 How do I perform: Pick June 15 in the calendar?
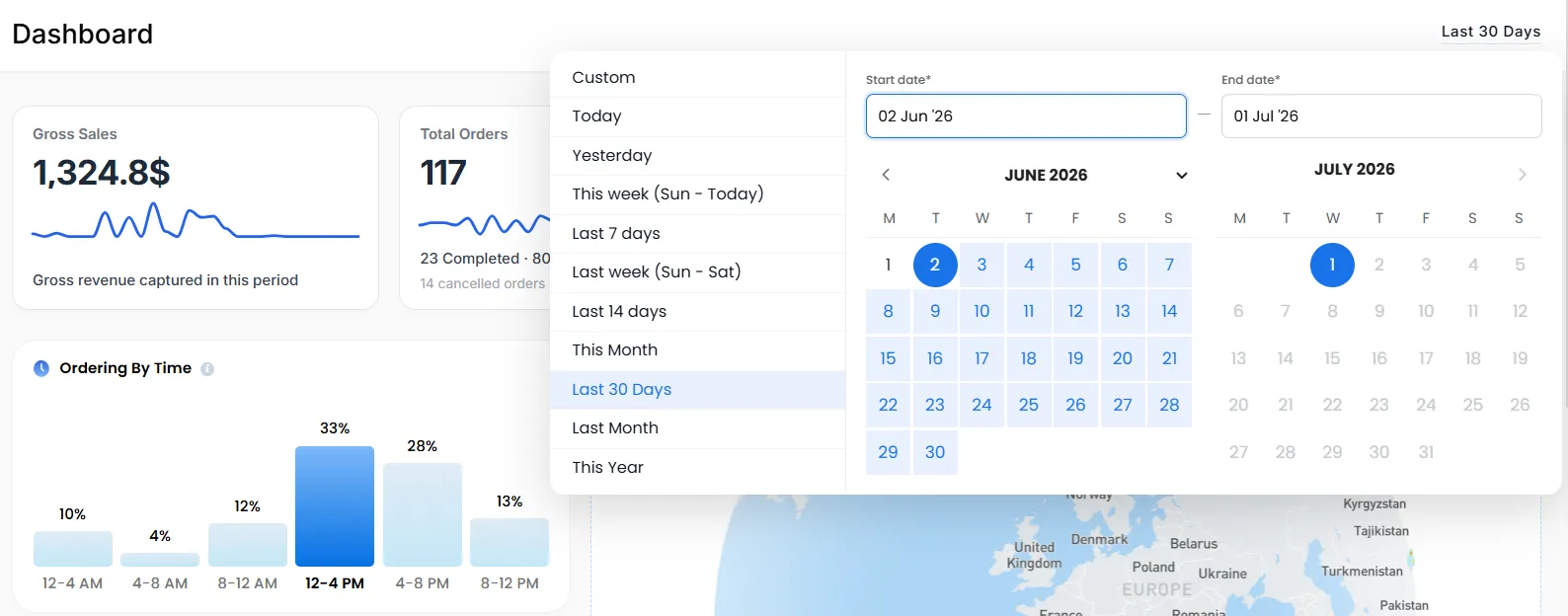point(888,358)
